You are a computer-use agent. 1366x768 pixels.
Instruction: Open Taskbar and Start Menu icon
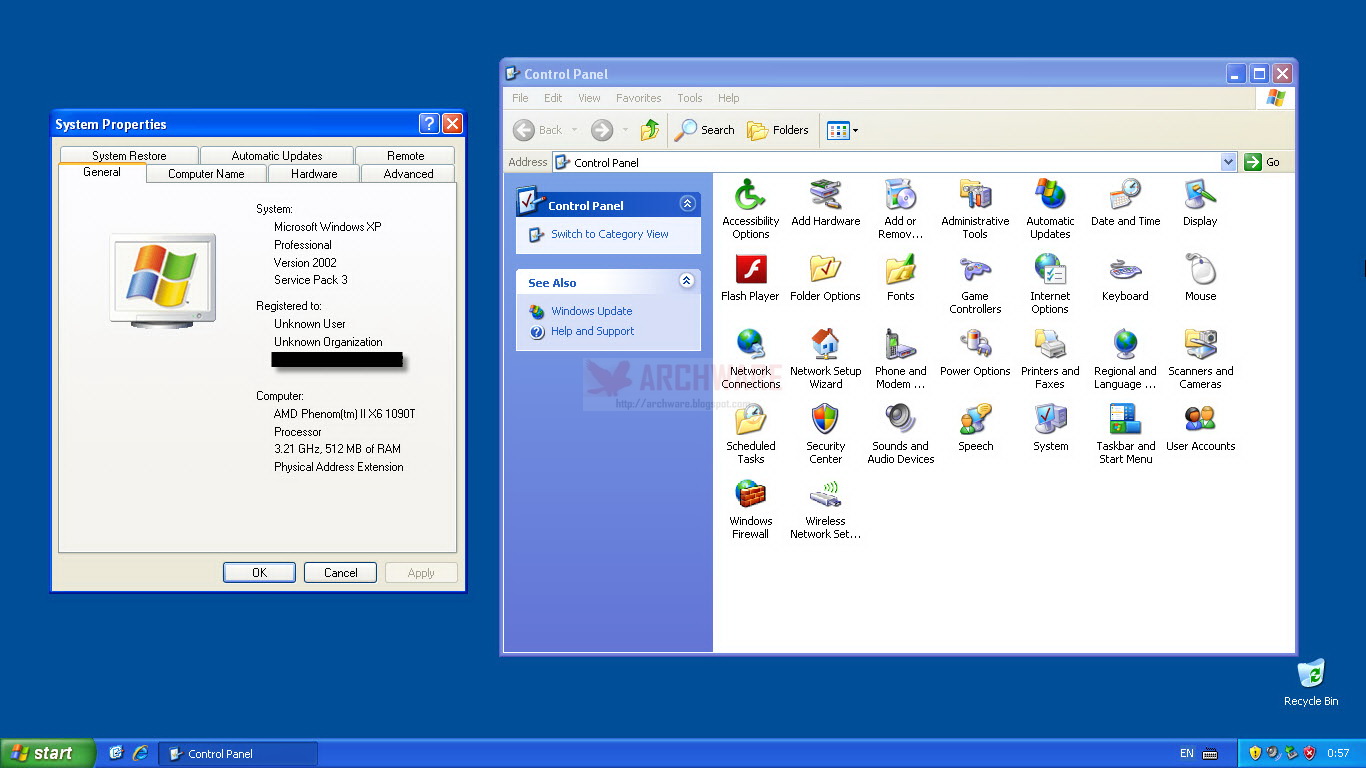1125,433
